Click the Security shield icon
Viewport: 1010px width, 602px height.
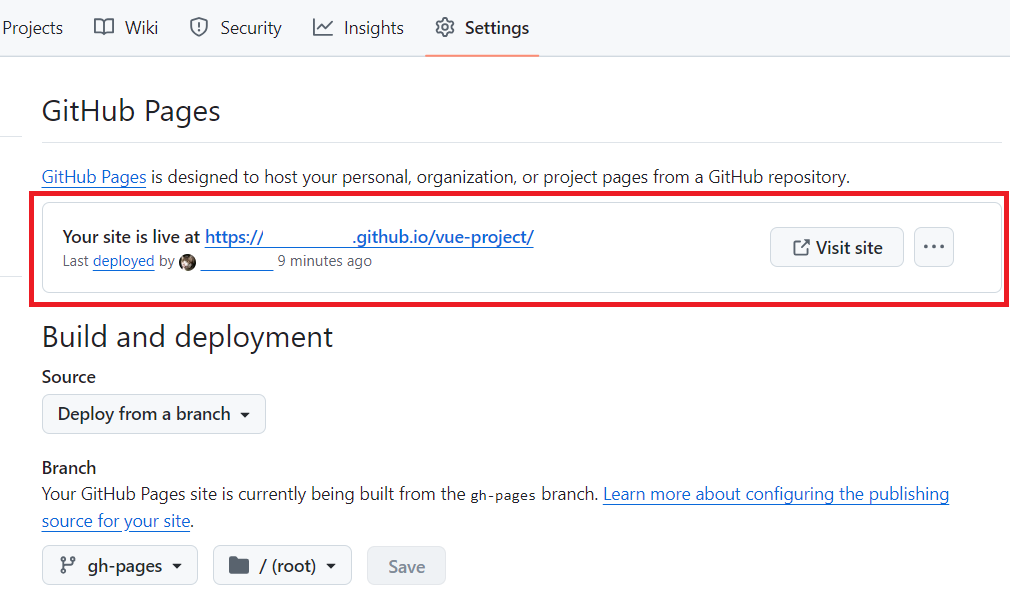pyautogui.click(x=199, y=27)
